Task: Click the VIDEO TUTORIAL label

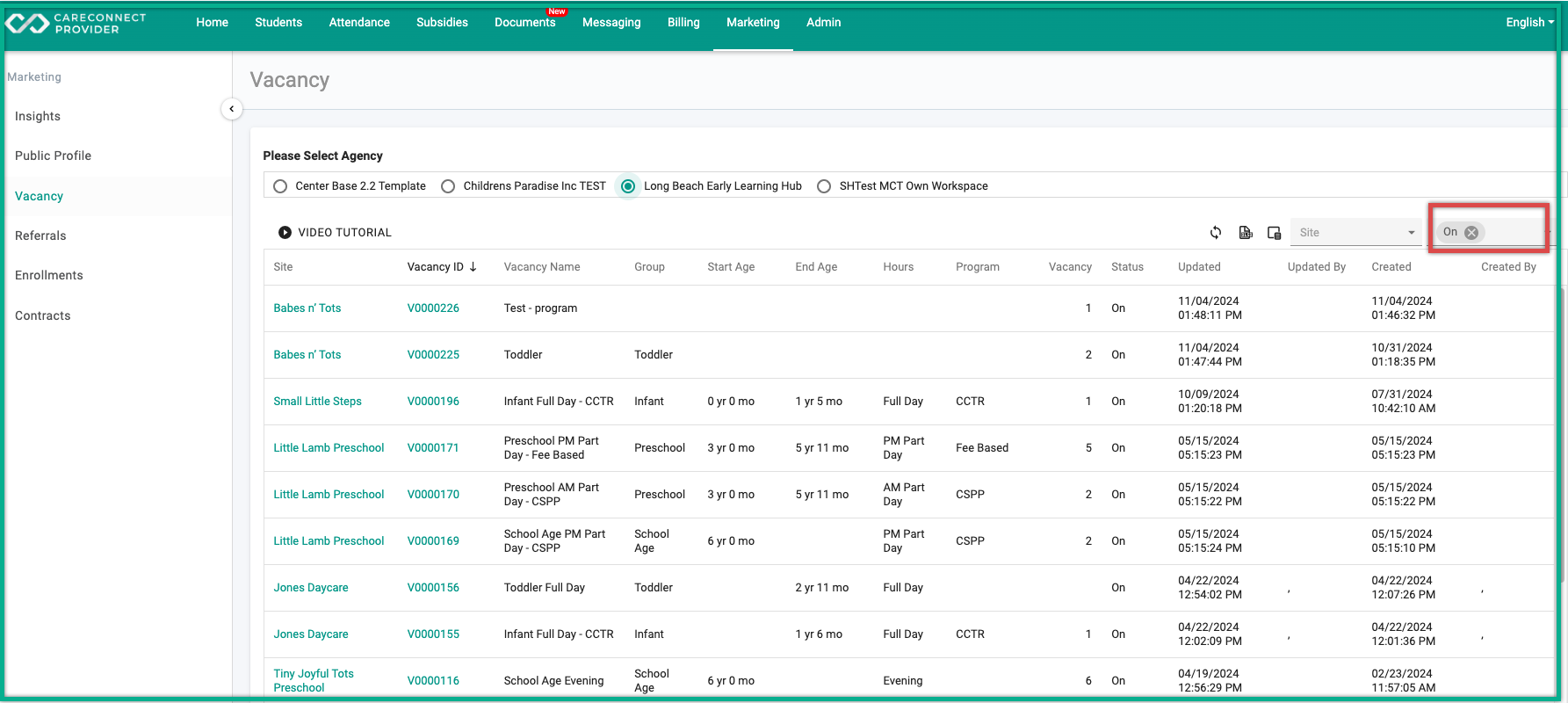Action: [x=344, y=233]
